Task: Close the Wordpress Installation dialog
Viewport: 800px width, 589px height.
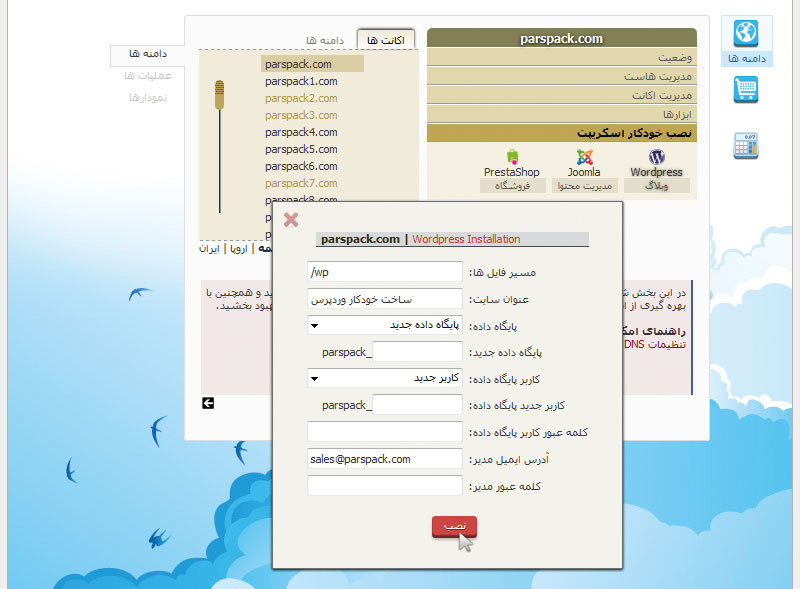Action: pos(291,220)
